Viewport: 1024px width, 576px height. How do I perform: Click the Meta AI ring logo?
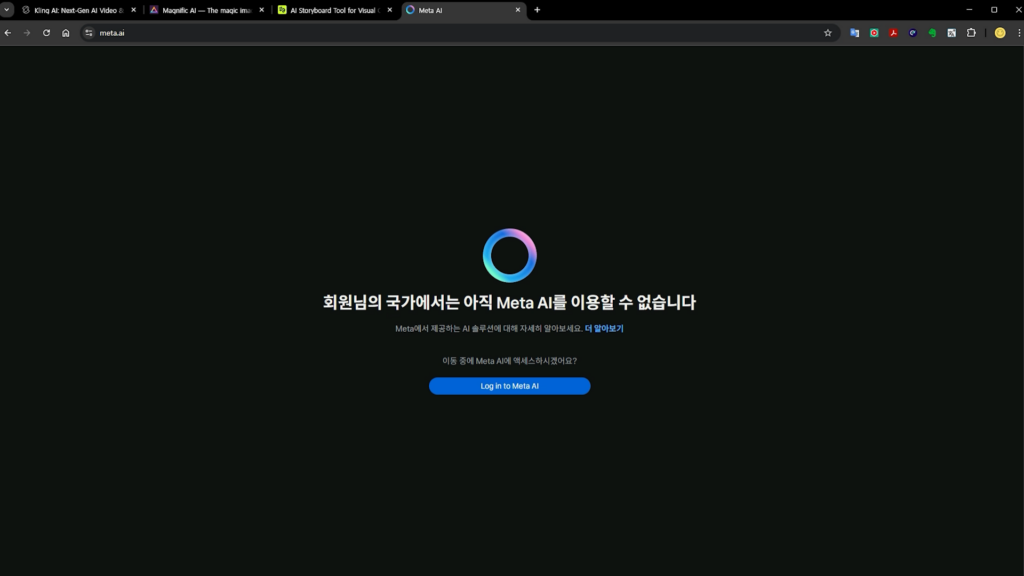(x=509, y=255)
